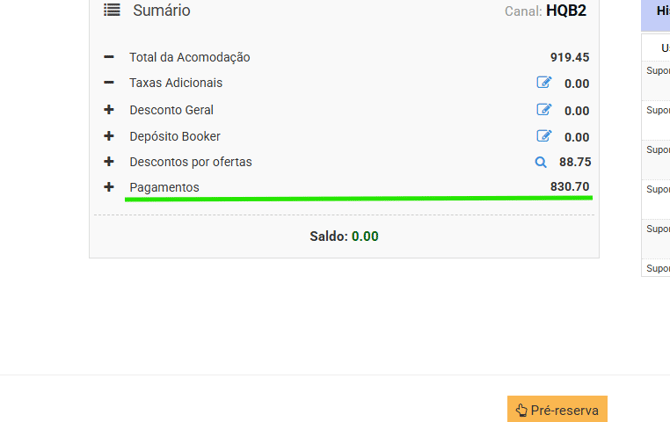Open the Desconto Geral edit icon
The width and height of the screenshot is (670, 422).
544,110
